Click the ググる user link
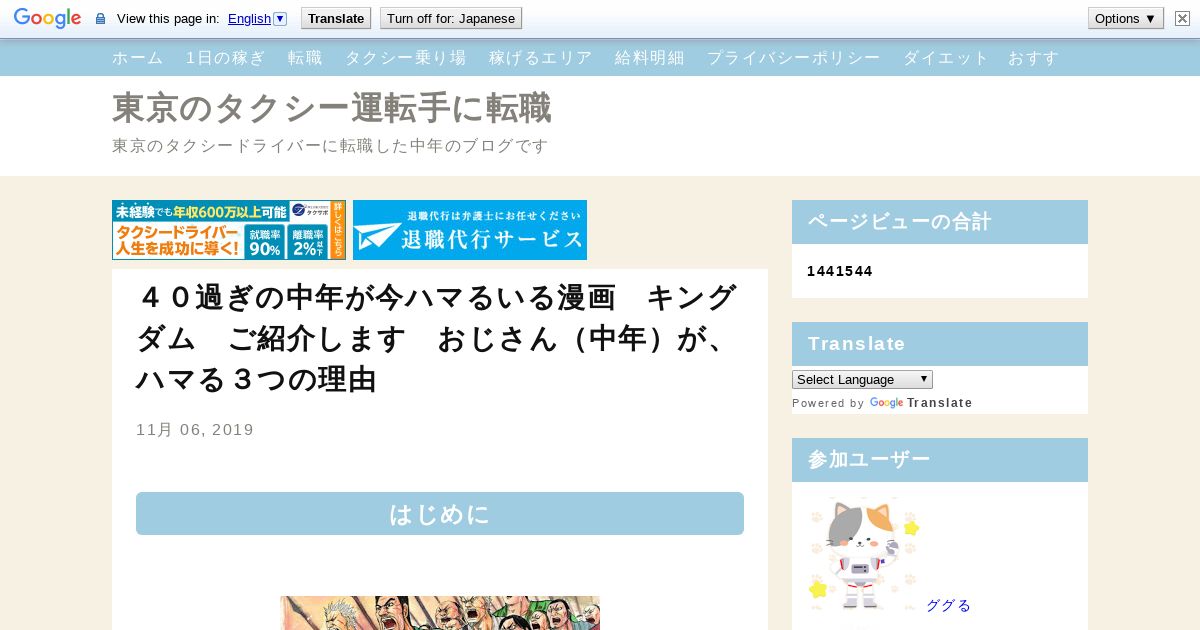The image size is (1200, 630). coord(948,605)
